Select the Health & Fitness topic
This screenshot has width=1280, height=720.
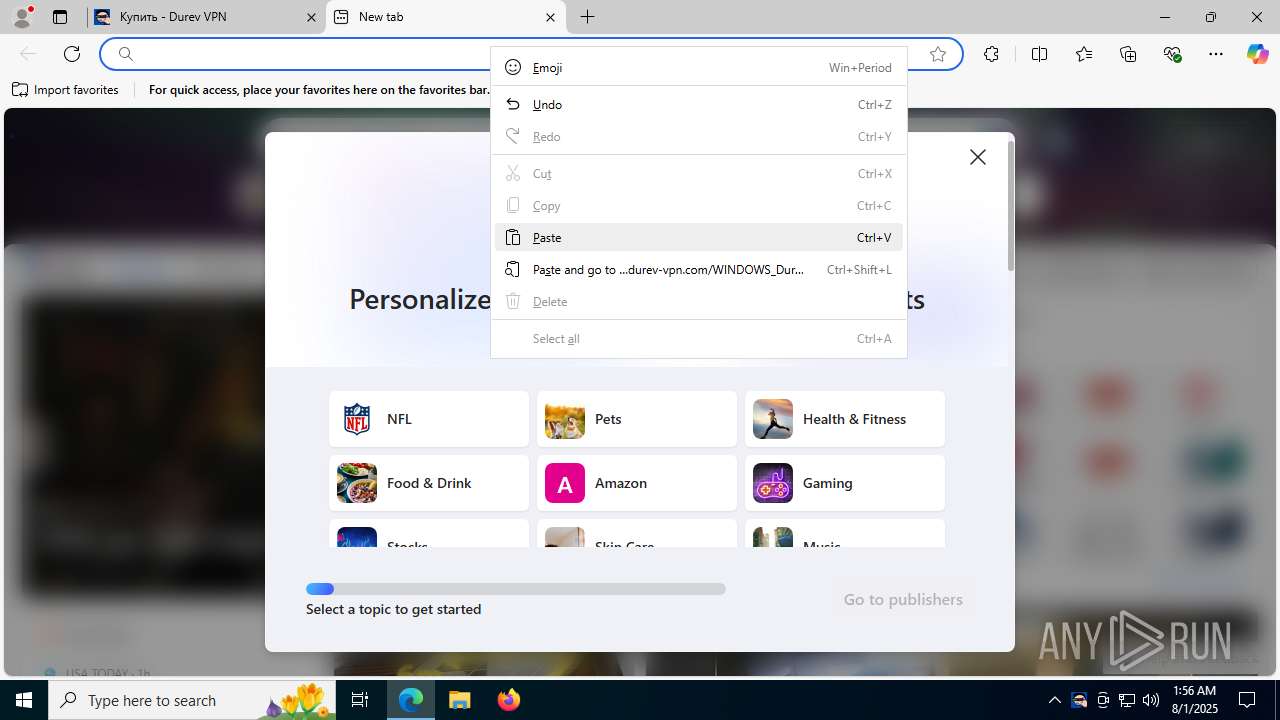pos(845,419)
